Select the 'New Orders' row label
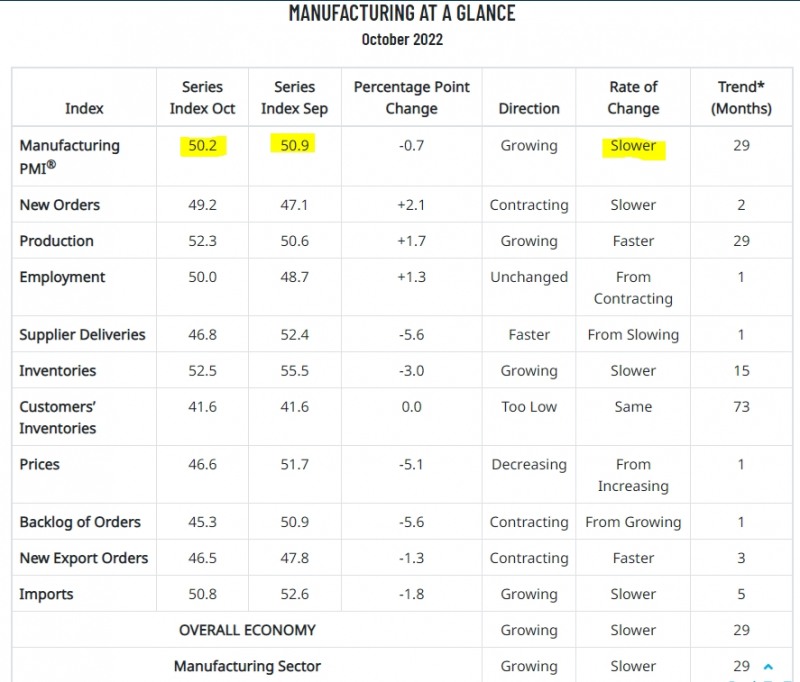The image size is (800, 682). (60, 205)
